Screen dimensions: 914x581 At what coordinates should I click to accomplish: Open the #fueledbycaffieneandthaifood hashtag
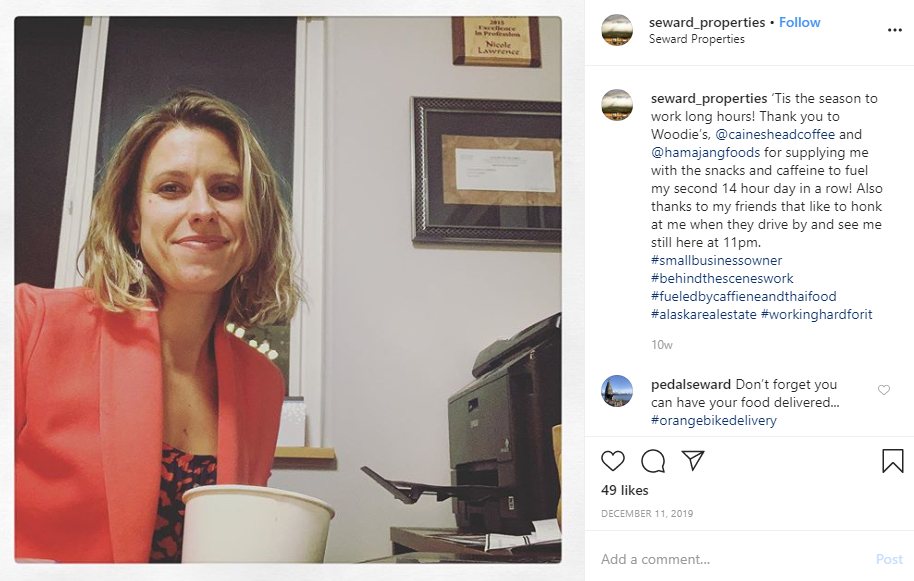click(x=744, y=297)
